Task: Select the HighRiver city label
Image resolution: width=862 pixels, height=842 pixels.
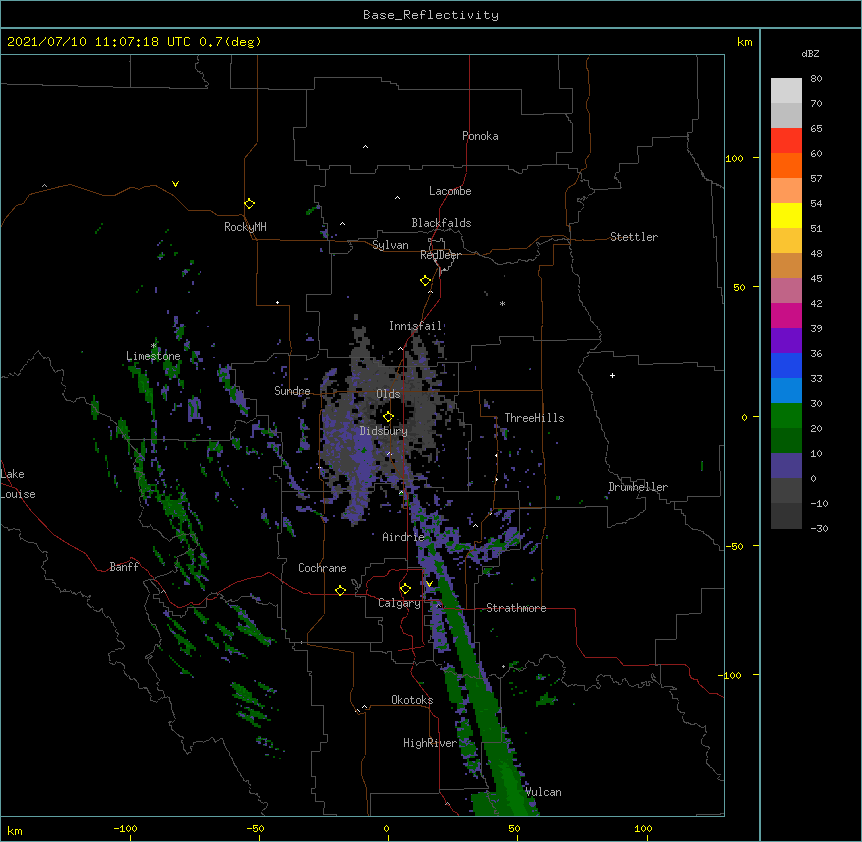Action: coord(430,743)
